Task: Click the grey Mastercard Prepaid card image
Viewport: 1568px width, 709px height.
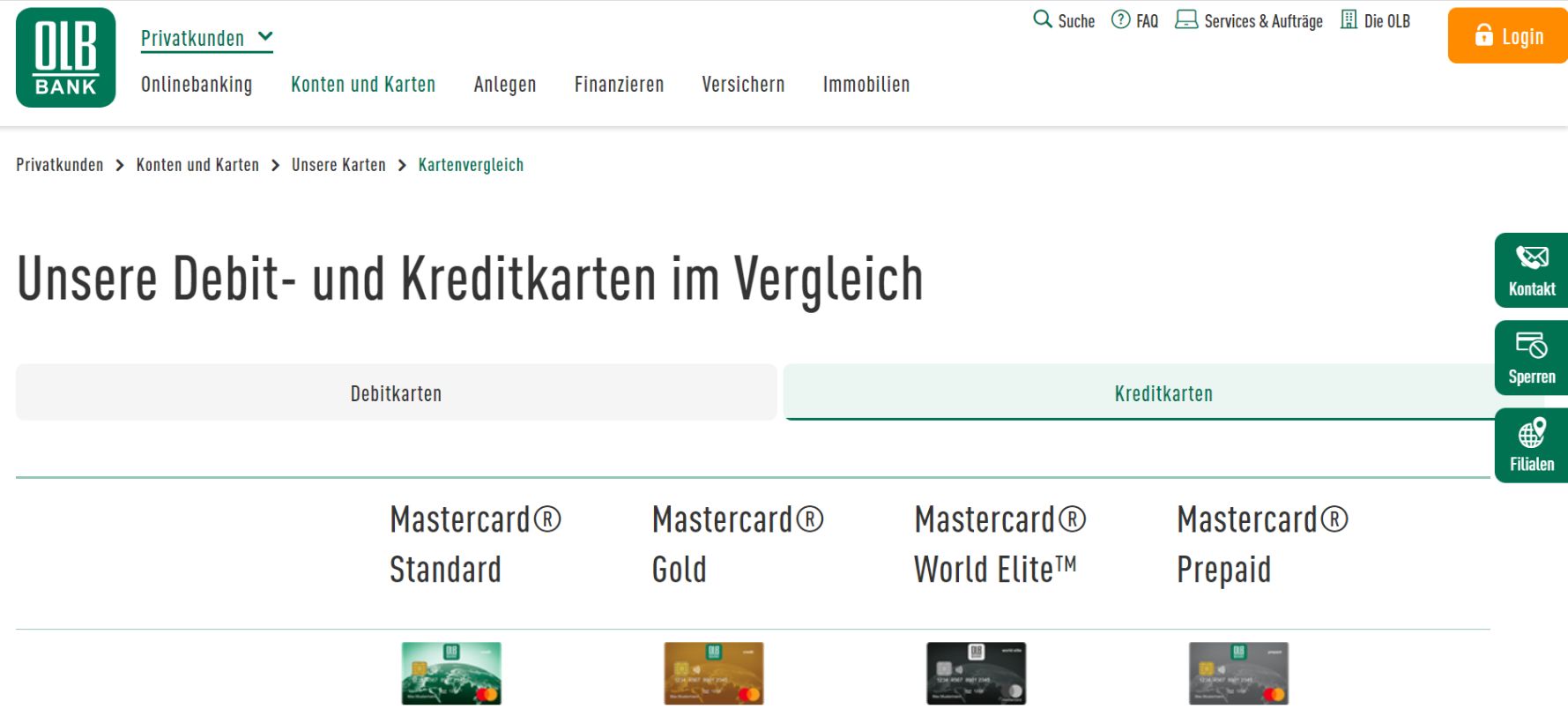Action: 1238,673
